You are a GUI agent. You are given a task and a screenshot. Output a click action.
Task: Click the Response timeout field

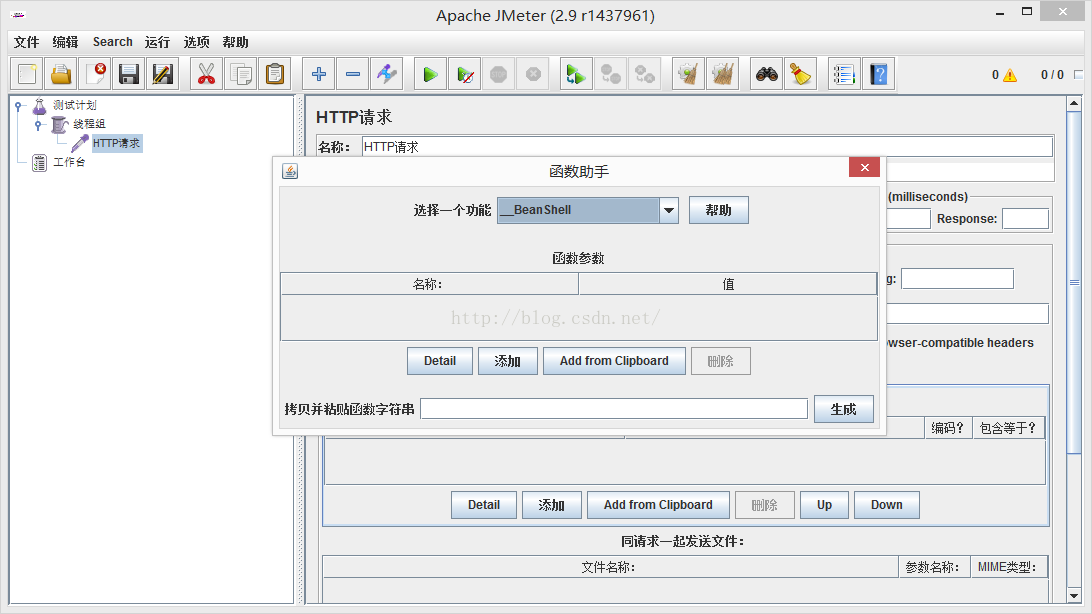pyautogui.click(x=1025, y=219)
